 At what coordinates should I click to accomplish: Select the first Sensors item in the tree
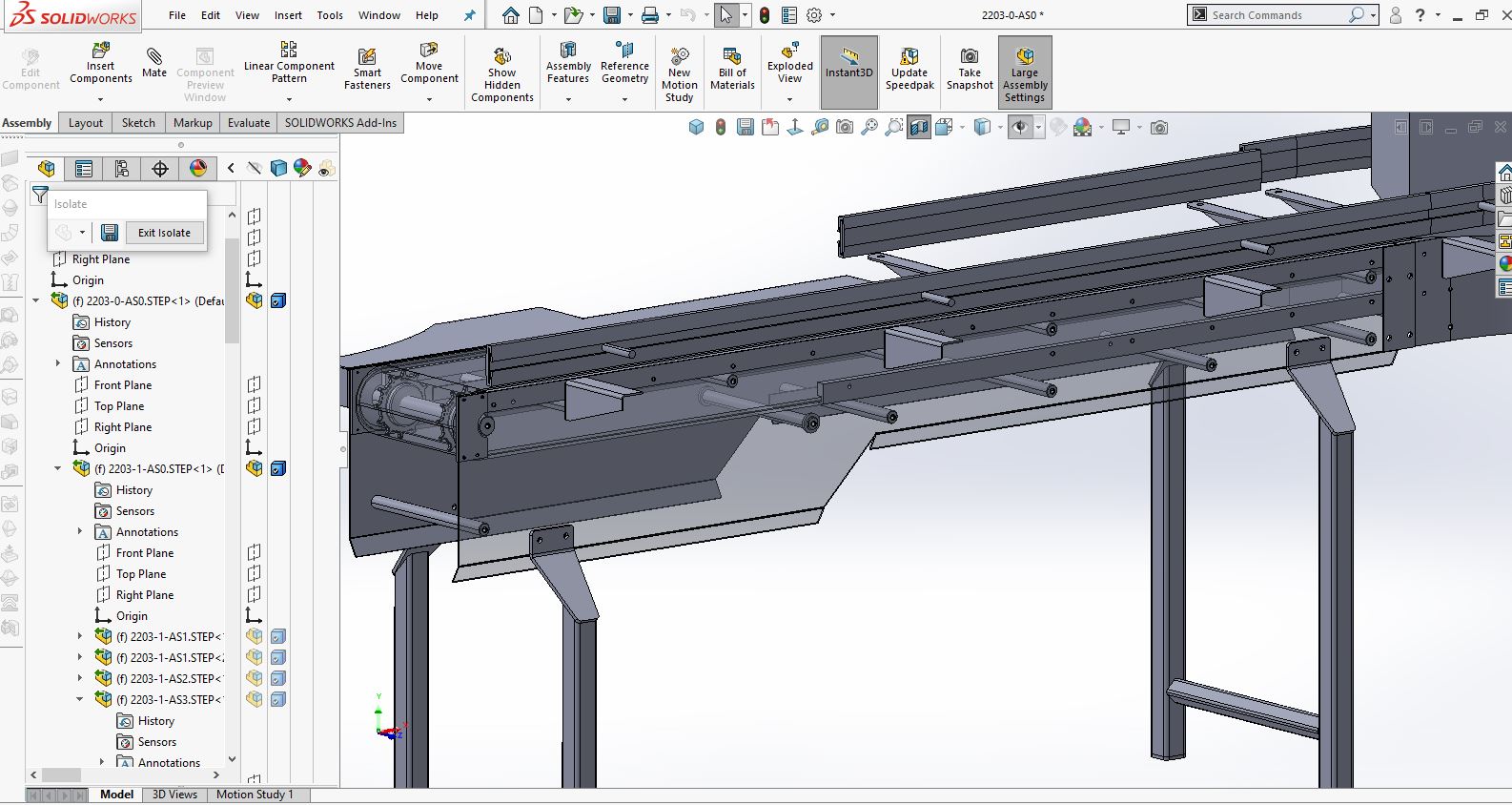point(113,343)
